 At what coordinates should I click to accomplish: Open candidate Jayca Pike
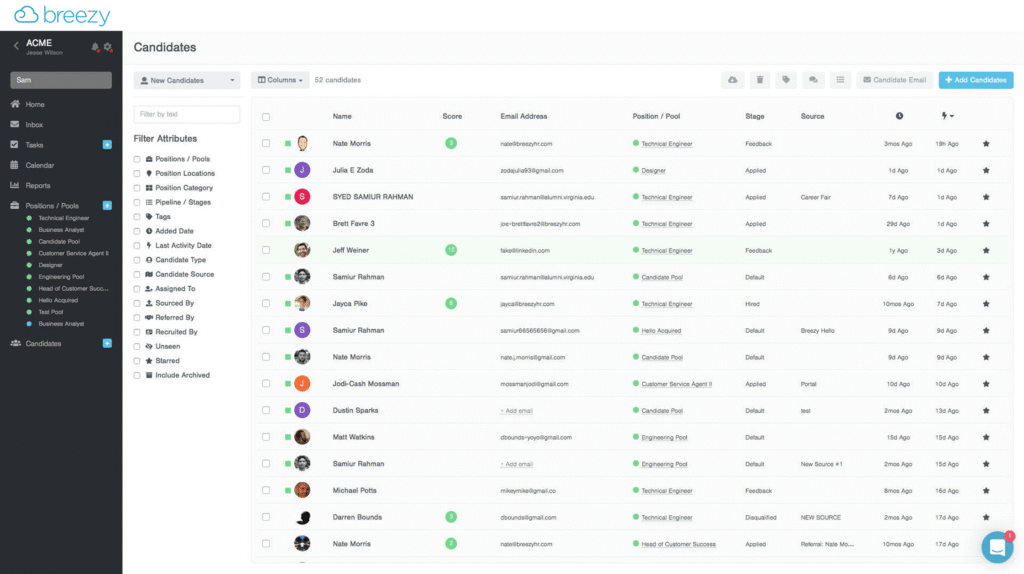350,304
